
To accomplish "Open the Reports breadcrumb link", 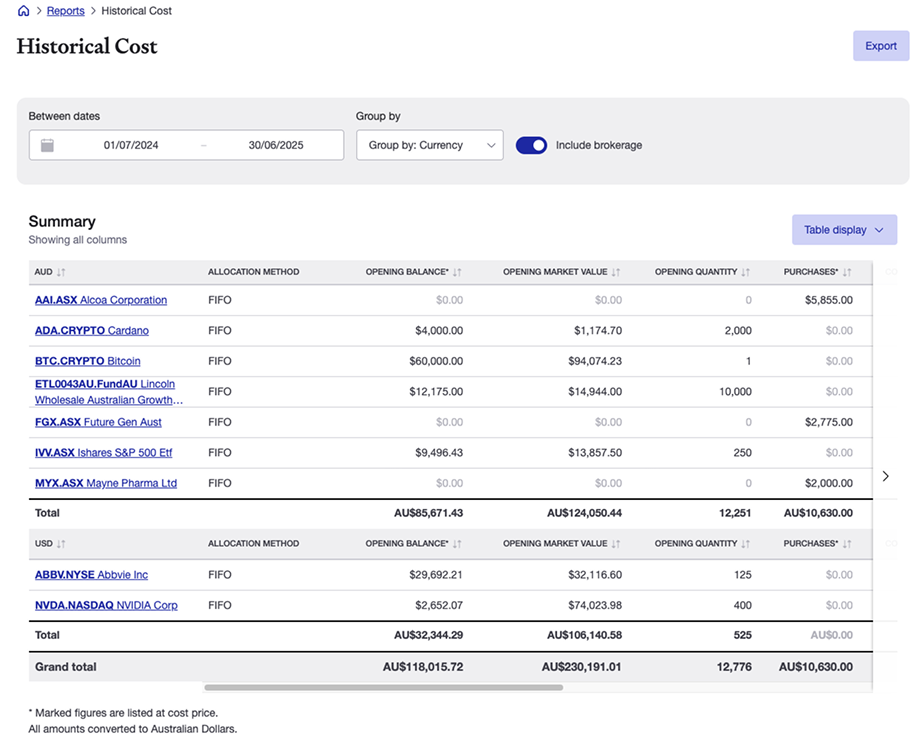I will (x=66, y=11).
